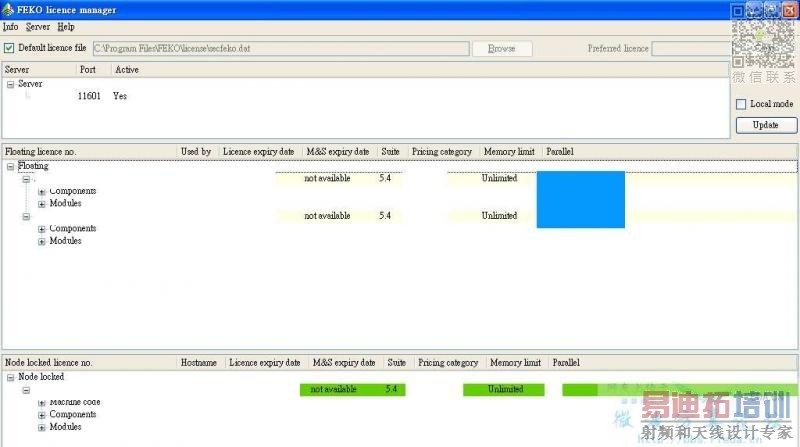Select the Node locked tree label
This screenshot has height=447, width=800.
click(41, 377)
